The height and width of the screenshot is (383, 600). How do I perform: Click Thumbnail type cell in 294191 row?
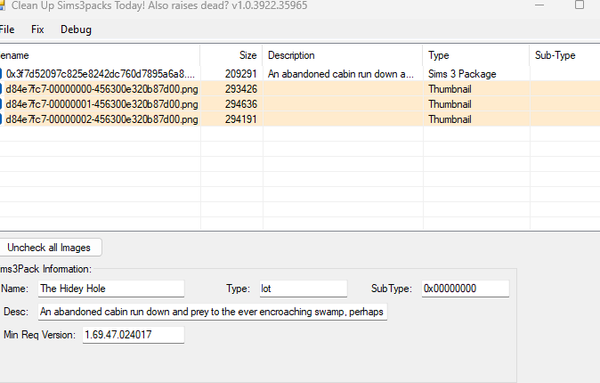point(450,119)
